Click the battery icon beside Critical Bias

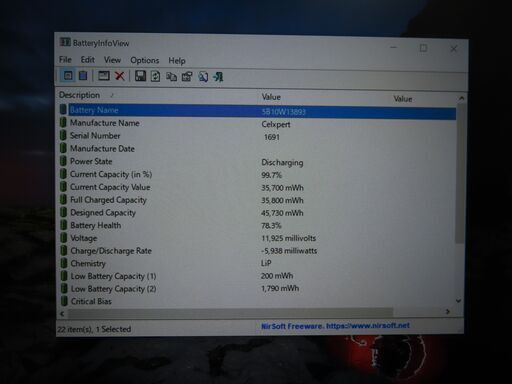click(64, 301)
